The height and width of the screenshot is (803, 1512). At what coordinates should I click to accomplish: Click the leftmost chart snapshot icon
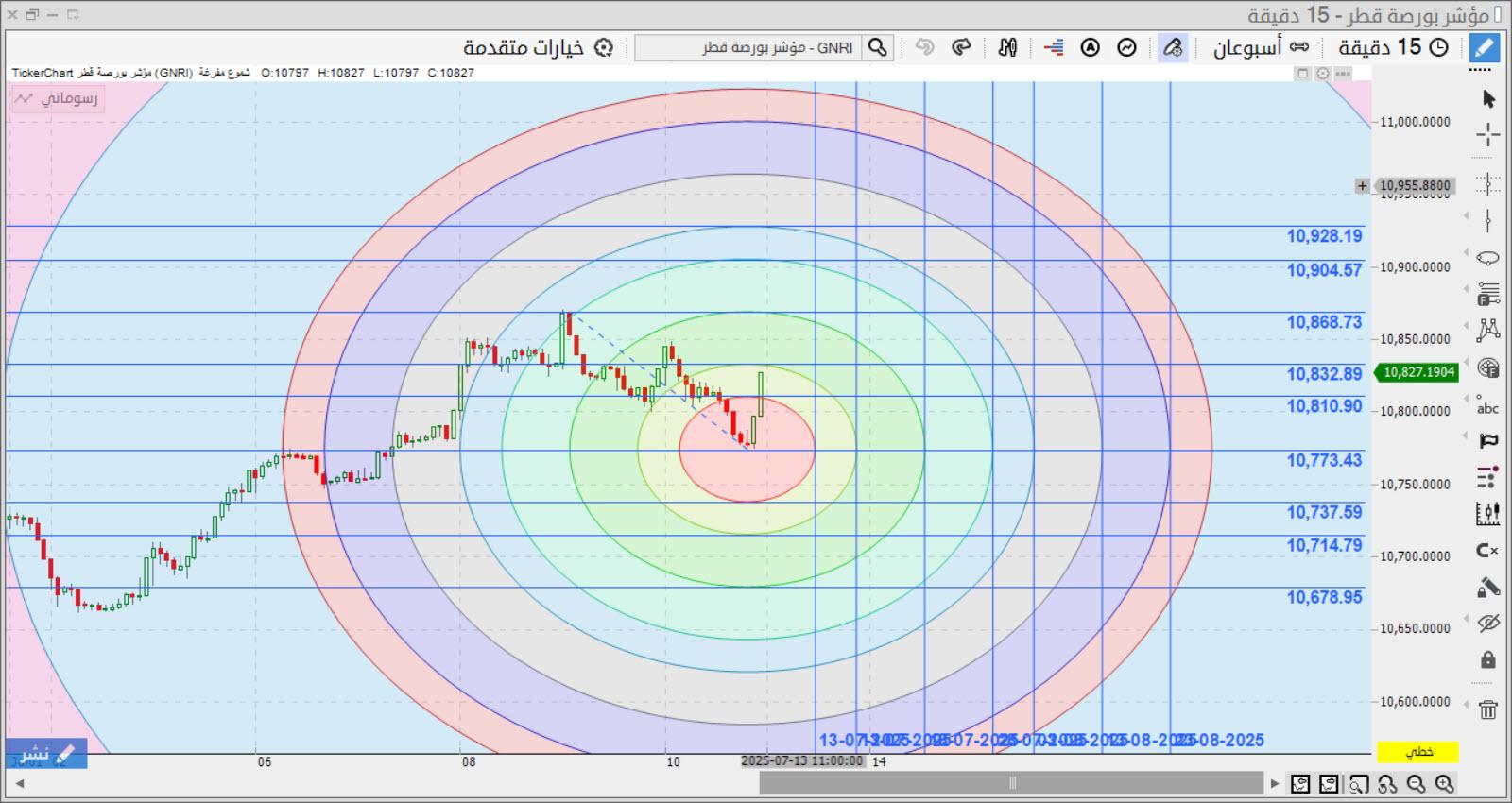click(1300, 784)
